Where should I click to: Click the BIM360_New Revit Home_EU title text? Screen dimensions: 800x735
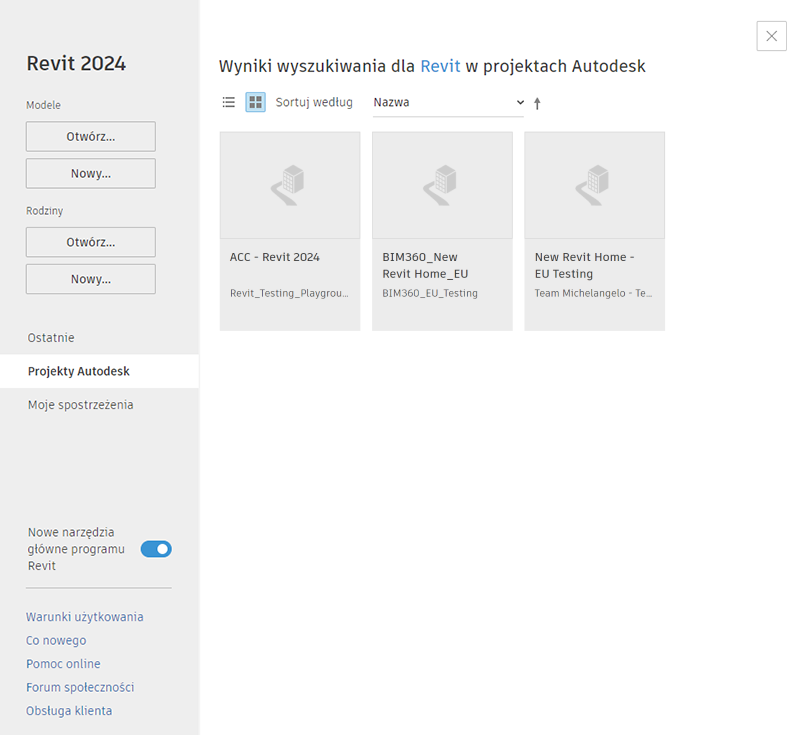tap(426, 265)
